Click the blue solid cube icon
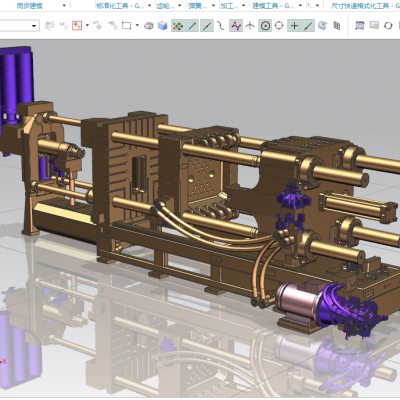The height and width of the screenshot is (400, 400). pyautogui.click(x=163, y=26)
